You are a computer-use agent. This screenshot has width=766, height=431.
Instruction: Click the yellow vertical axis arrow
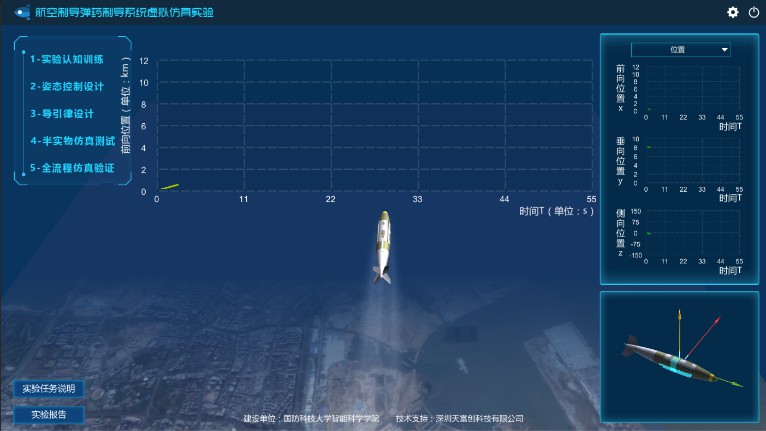click(679, 334)
